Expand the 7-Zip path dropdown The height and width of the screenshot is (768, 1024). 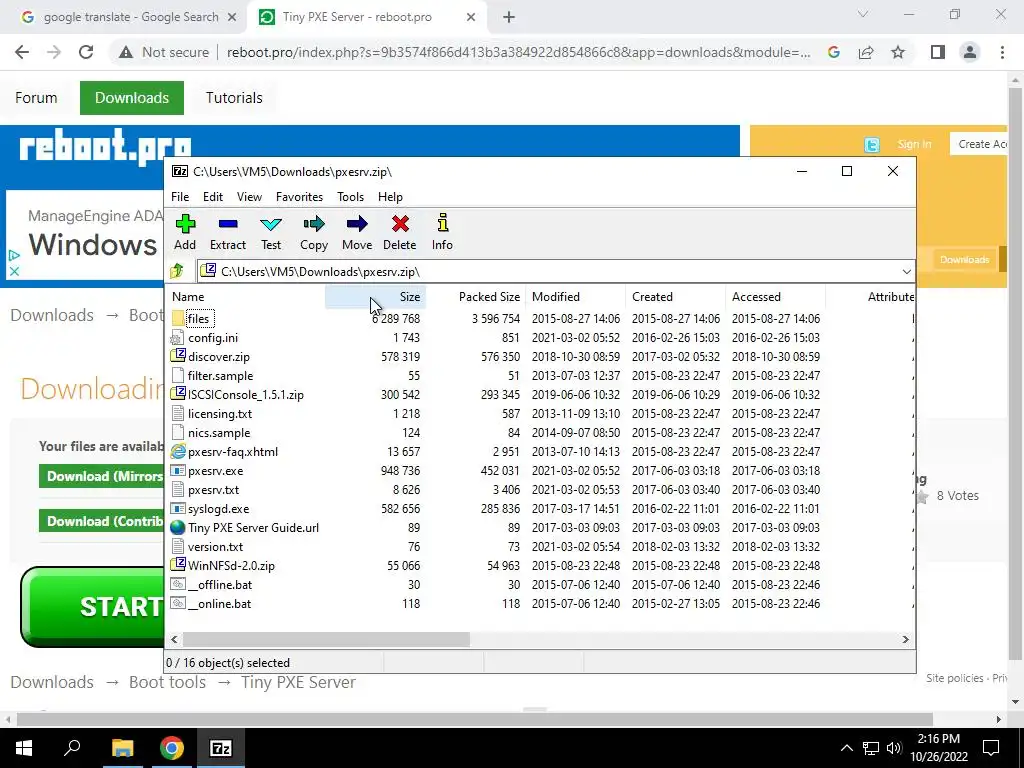[x=906, y=272]
